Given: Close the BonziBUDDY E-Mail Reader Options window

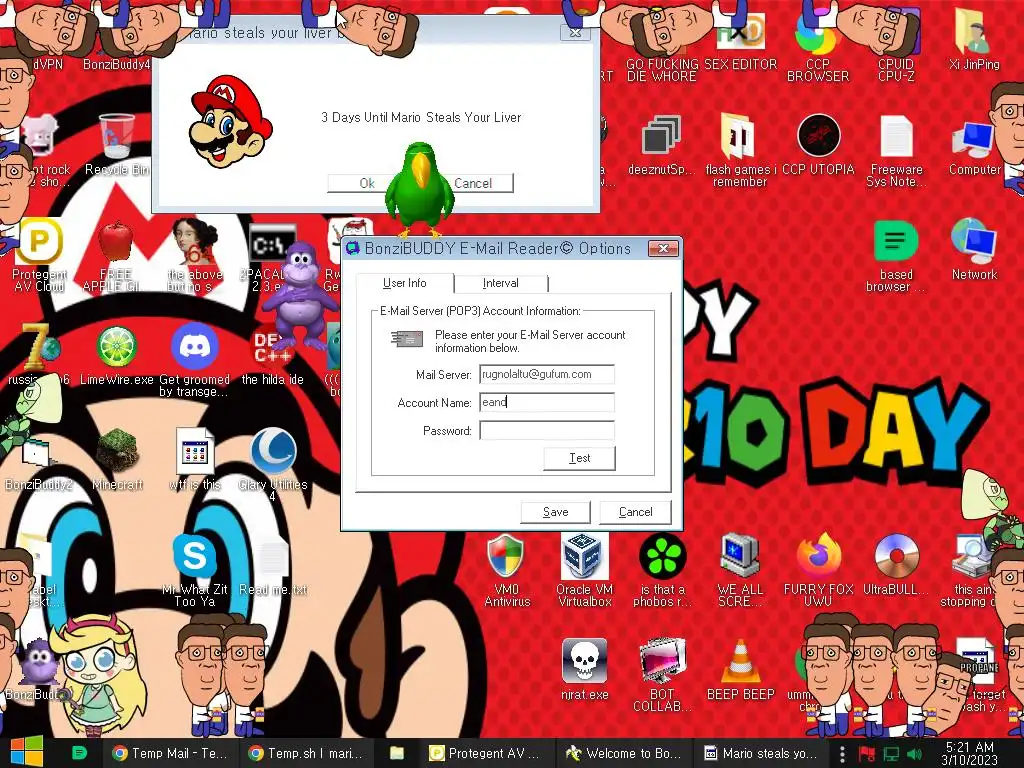Looking at the screenshot, I should 663,248.
